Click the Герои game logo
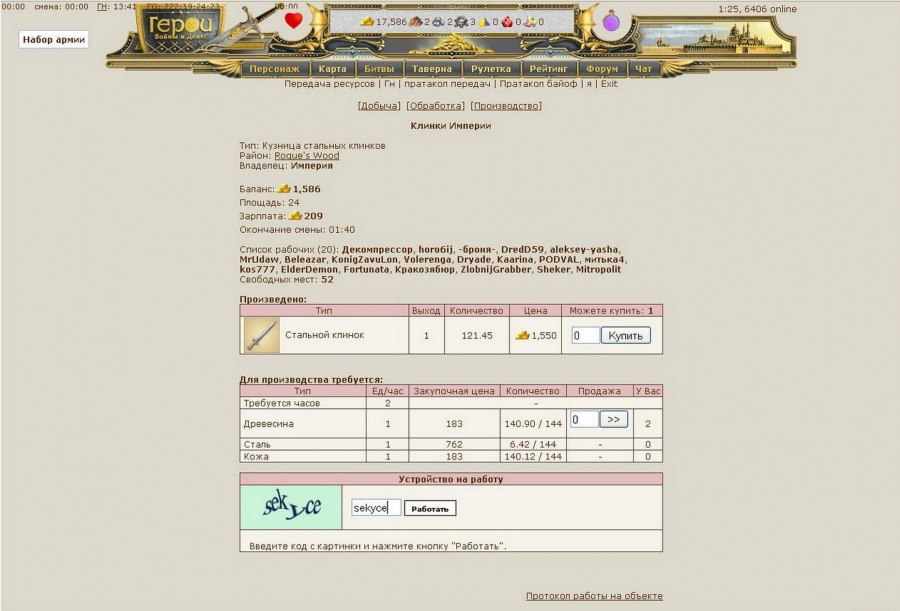This screenshot has width=900, height=611. [180, 27]
